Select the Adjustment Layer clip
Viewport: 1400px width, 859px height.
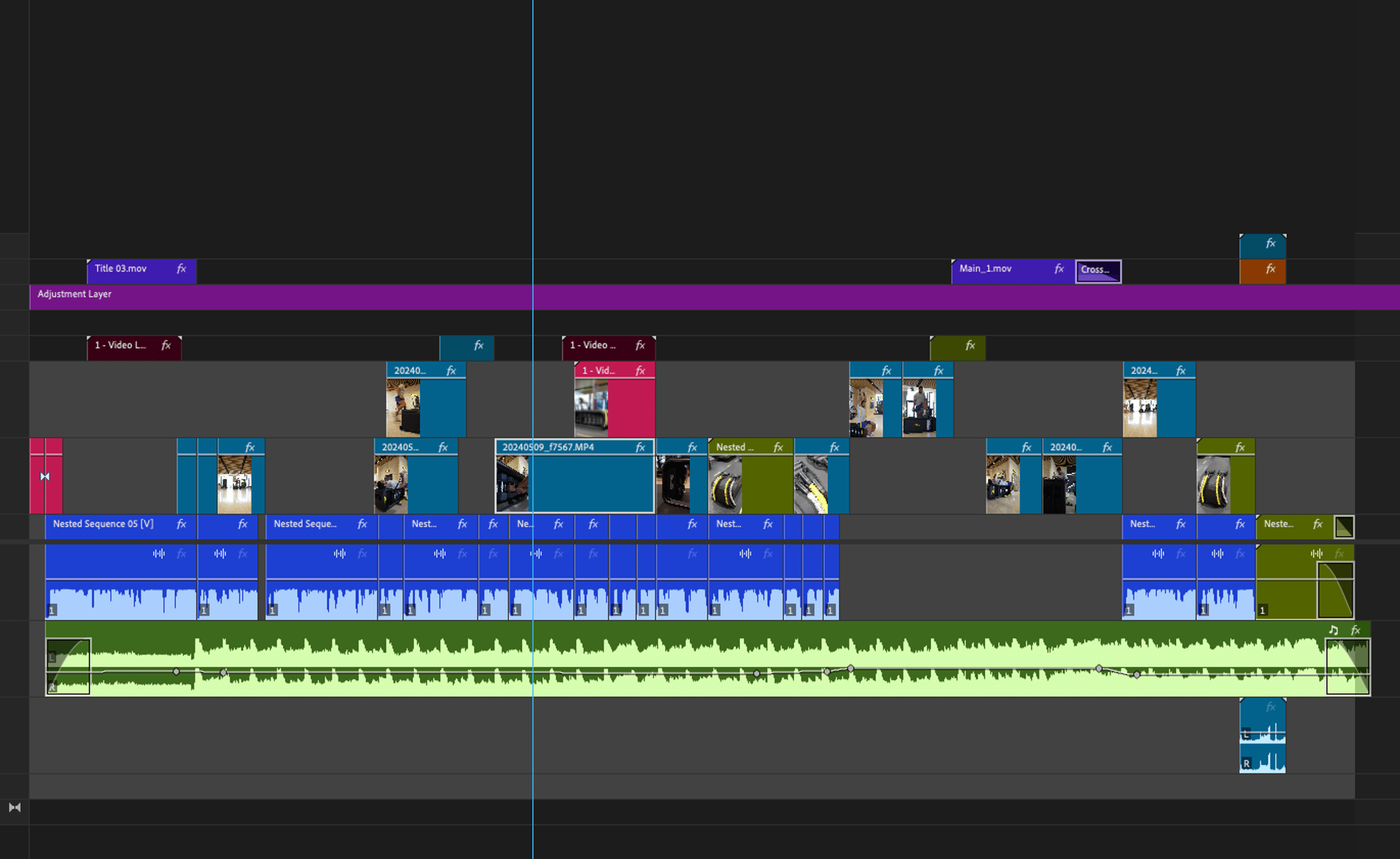tap(715, 298)
